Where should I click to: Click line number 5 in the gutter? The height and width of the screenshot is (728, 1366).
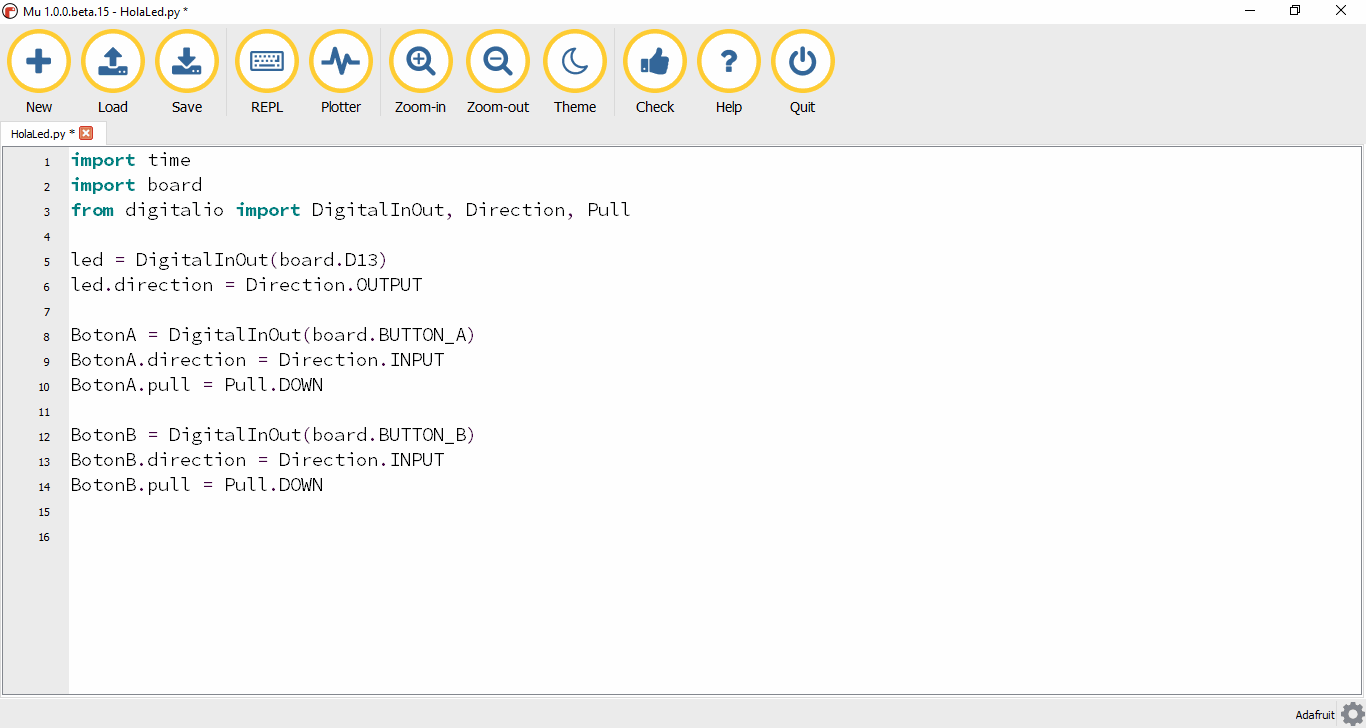click(x=45, y=261)
